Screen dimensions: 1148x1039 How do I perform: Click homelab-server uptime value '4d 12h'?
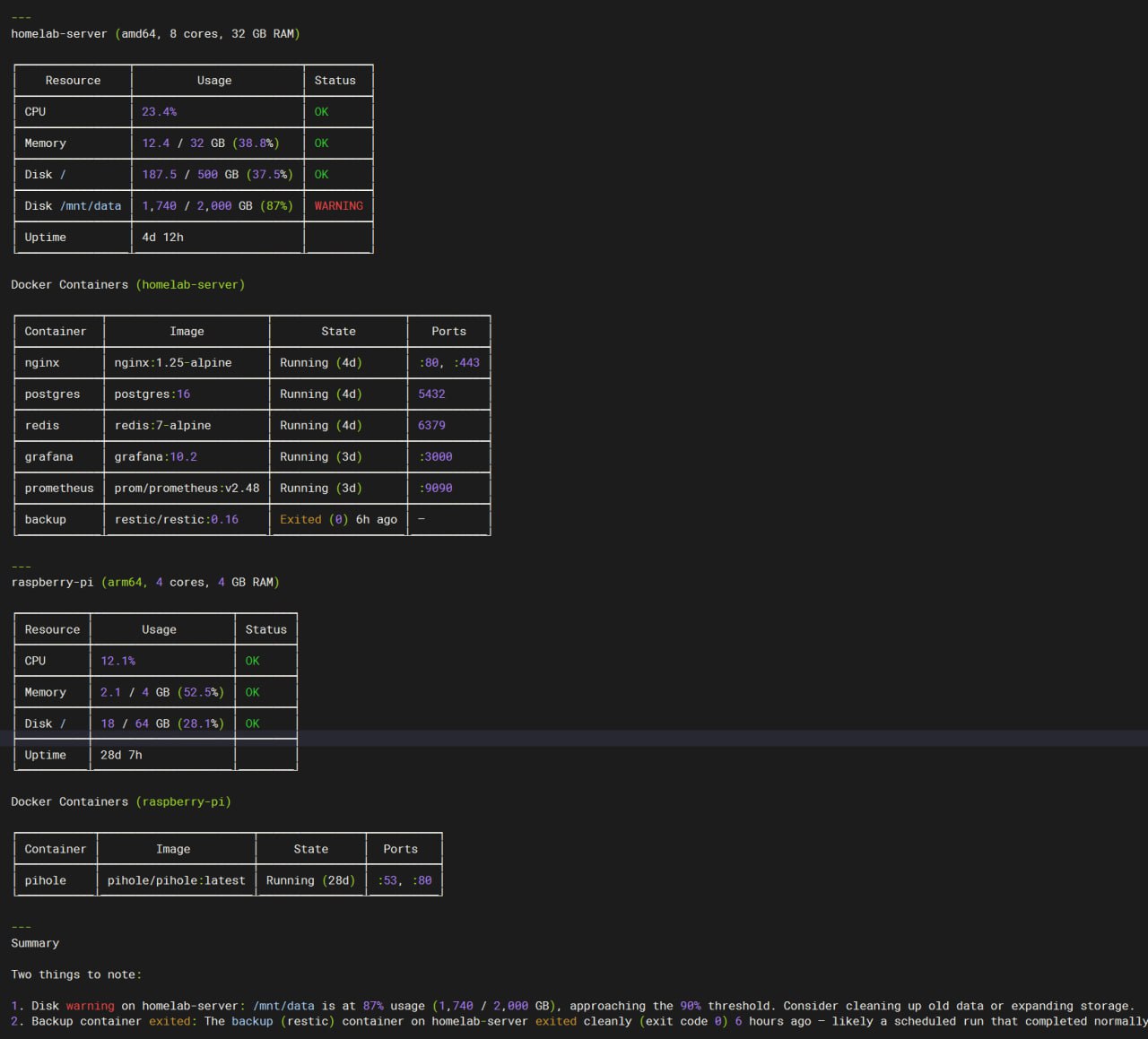162,238
